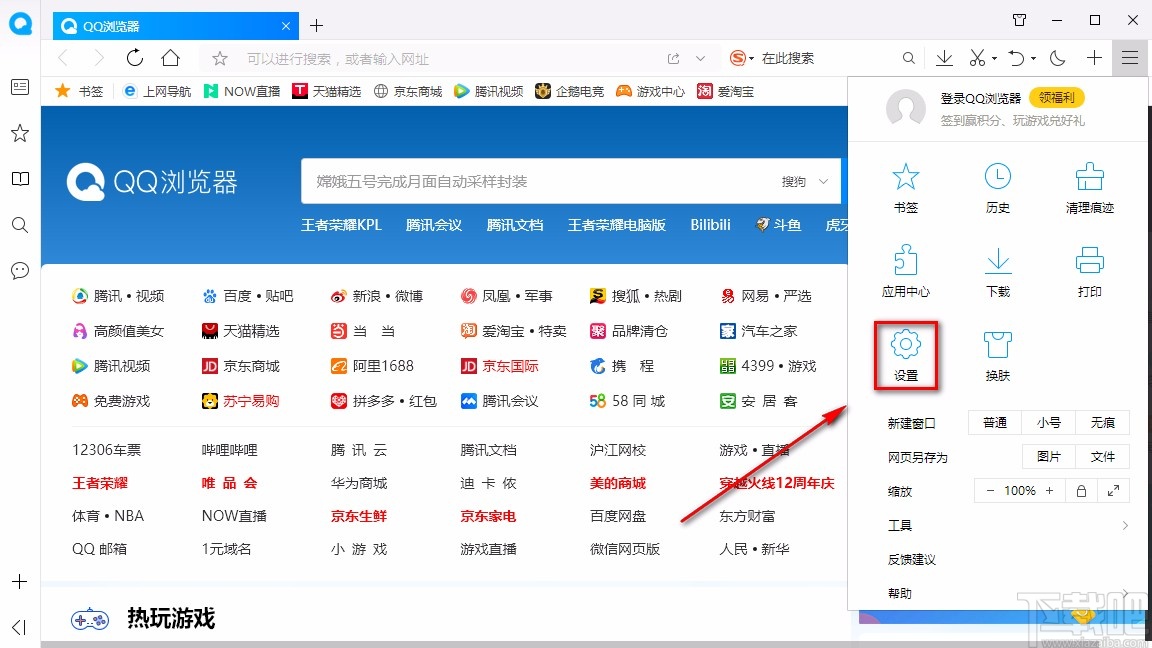This screenshot has width=1152, height=648.
Task: Open 腾讯视频 bookmark bar item
Action: pos(489,91)
